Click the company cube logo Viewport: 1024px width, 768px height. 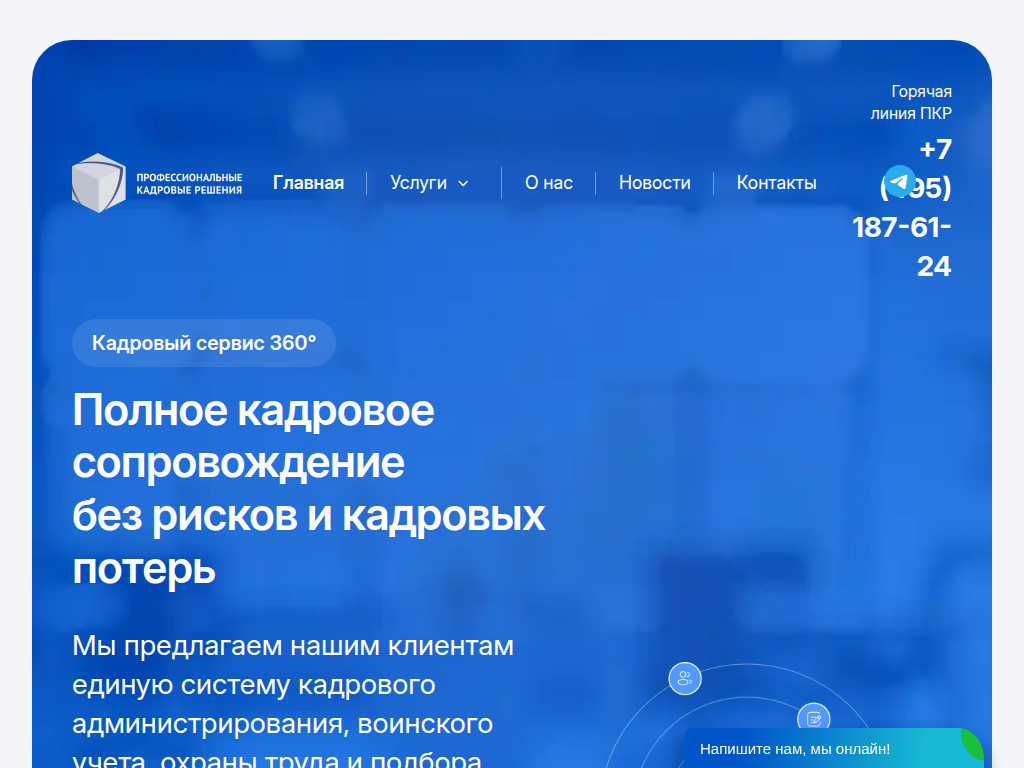[99, 183]
